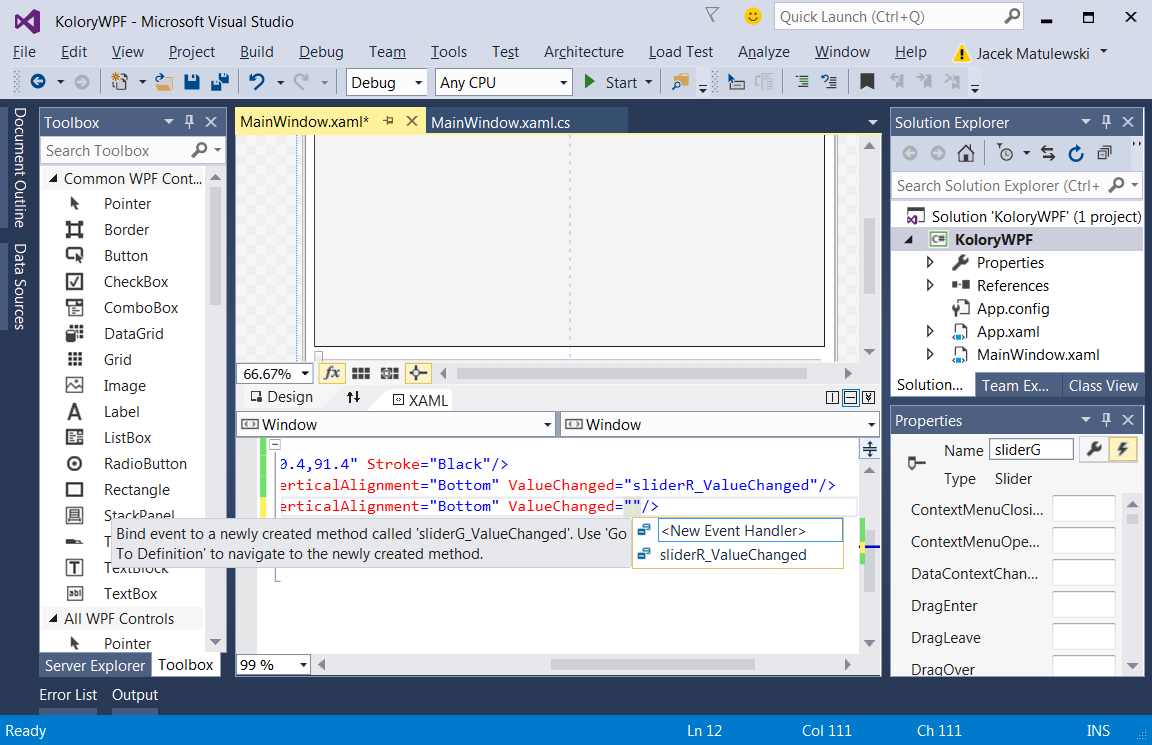Switch to horizontal split view
Image resolution: width=1152 pixels, height=745 pixels.
click(x=851, y=397)
